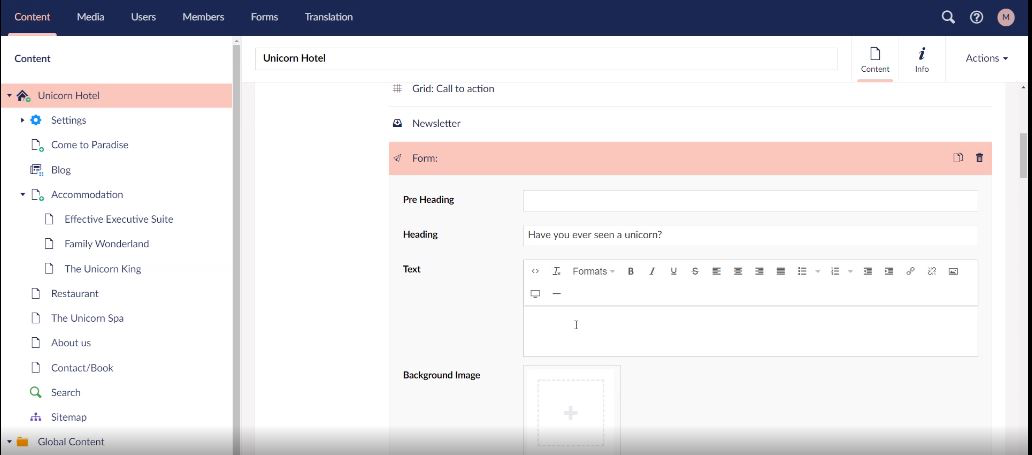The height and width of the screenshot is (455, 1032).
Task: Expand the Newsletter block
Action: (690, 124)
